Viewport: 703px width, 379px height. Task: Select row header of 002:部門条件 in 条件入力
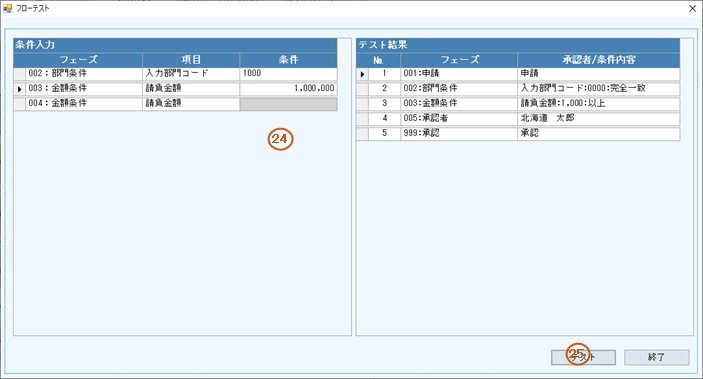[x=19, y=74]
